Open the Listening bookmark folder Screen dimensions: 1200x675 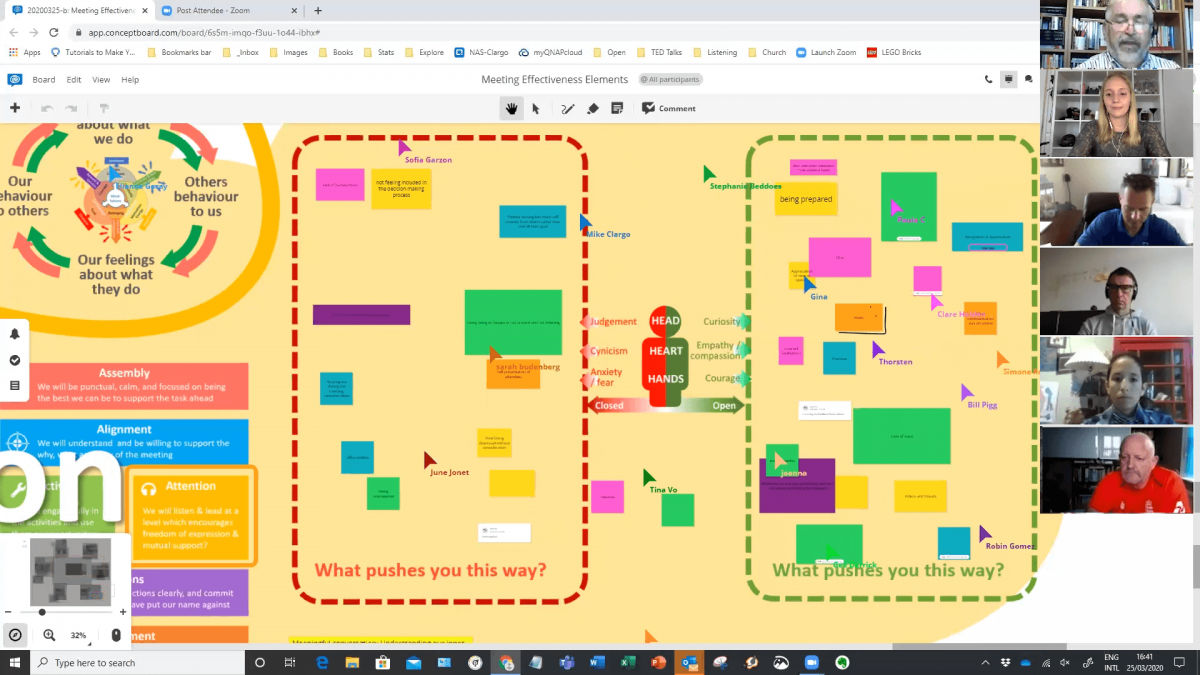coord(714,52)
